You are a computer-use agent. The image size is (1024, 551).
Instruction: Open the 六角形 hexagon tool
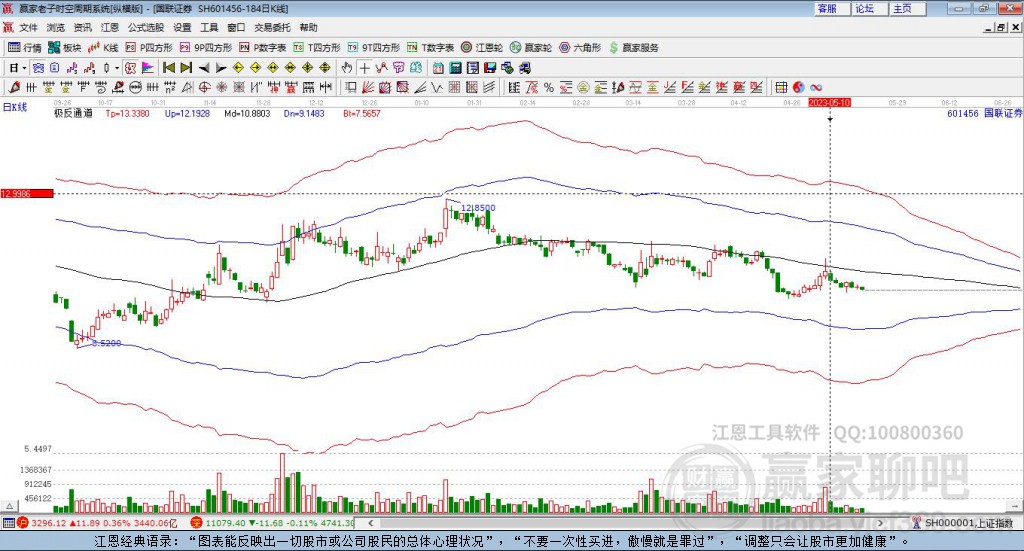[580, 48]
